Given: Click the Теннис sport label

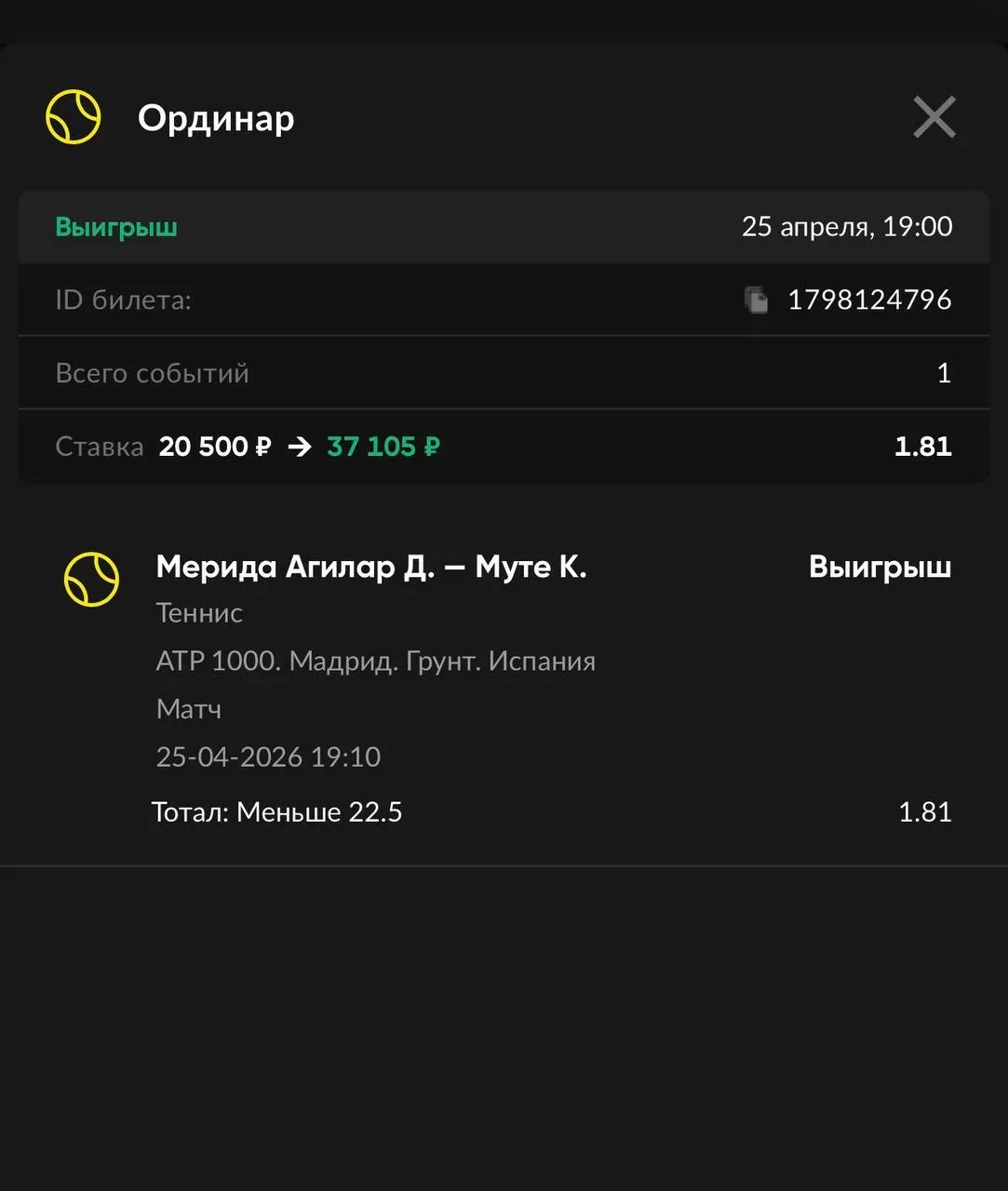Looking at the screenshot, I should pyautogui.click(x=199, y=613).
